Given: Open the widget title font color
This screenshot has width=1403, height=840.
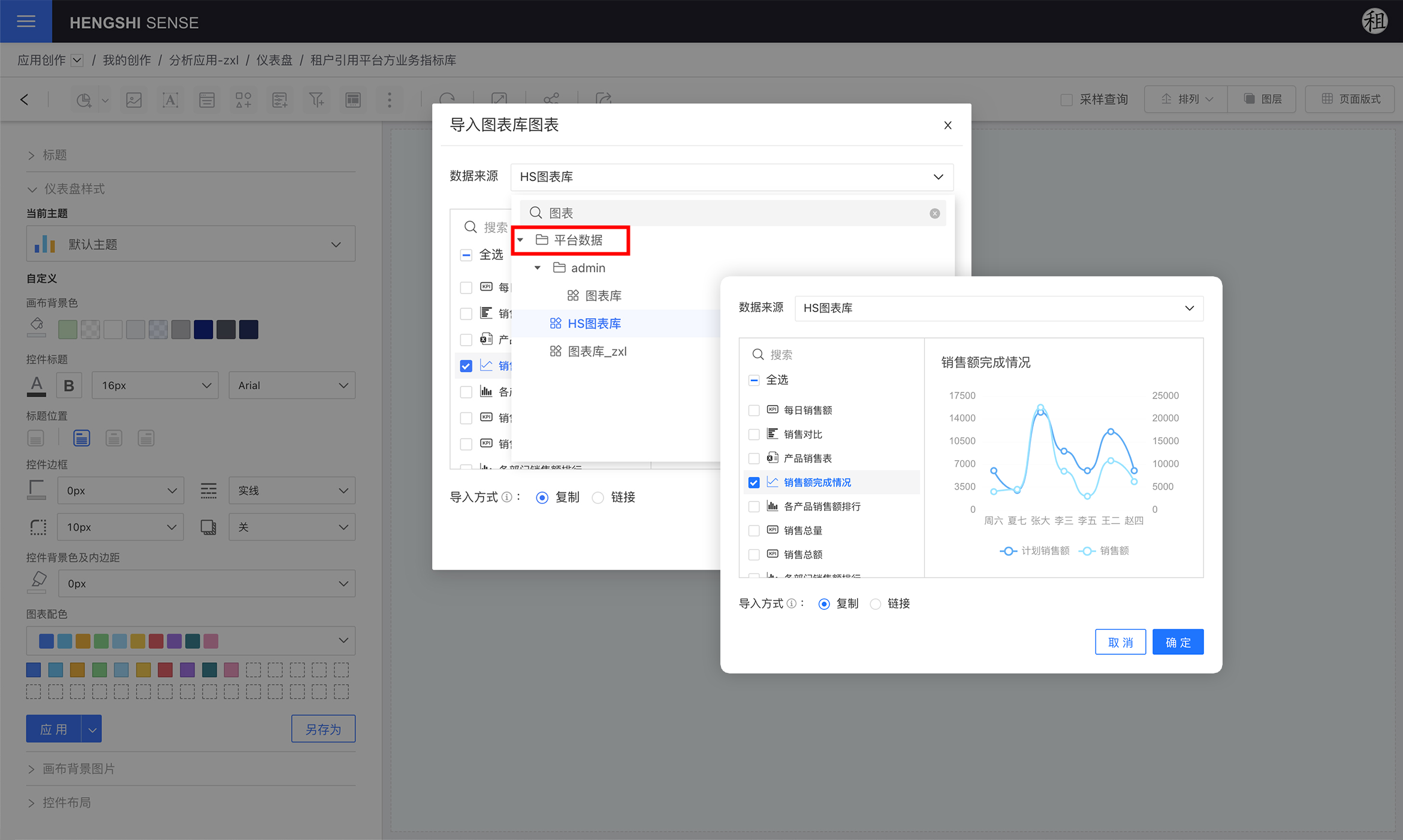Looking at the screenshot, I should point(37,386).
